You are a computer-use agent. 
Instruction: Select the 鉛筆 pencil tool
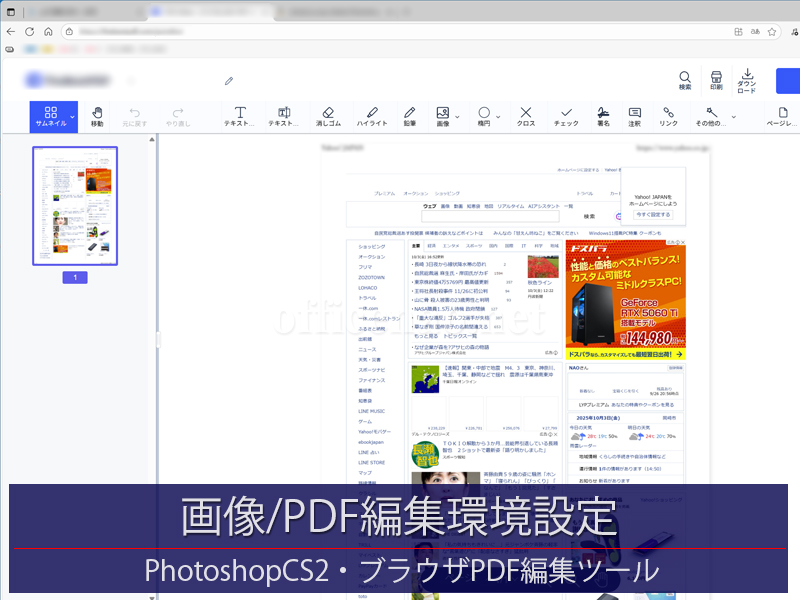click(x=410, y=116)
